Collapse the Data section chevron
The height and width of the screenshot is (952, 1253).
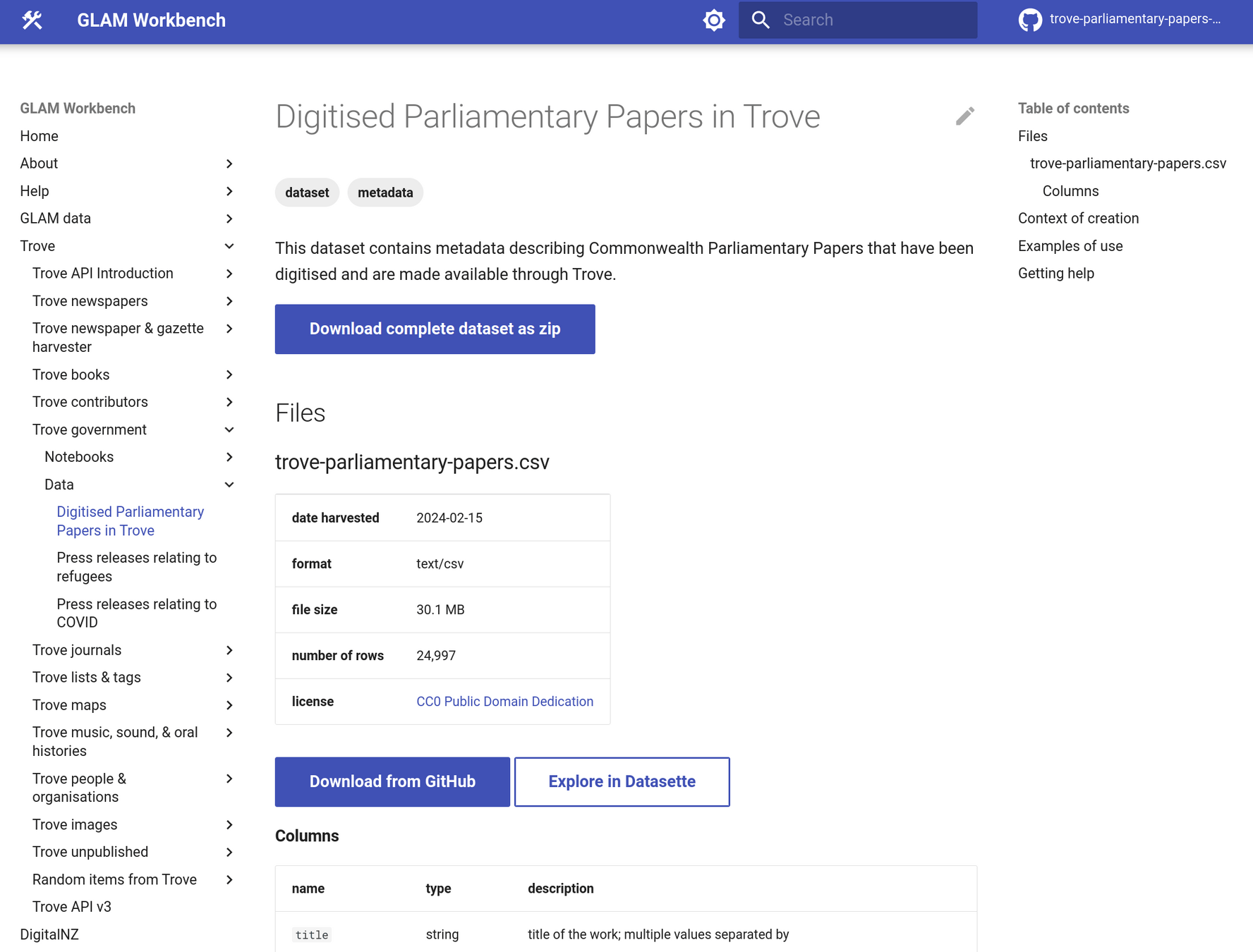point(229,484)
